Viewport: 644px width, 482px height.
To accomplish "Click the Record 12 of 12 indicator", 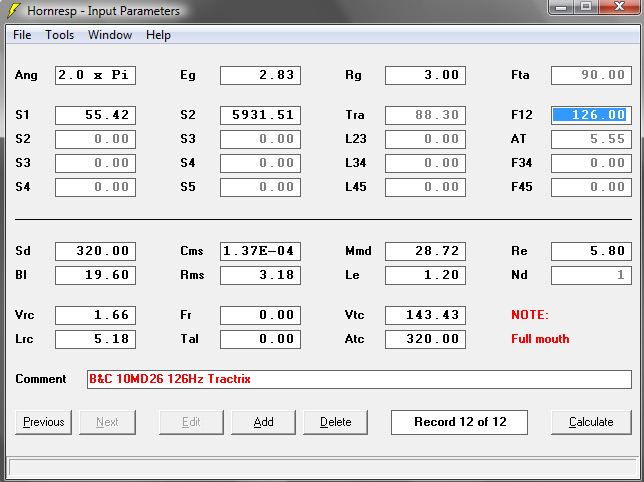I will click(460, 422).
